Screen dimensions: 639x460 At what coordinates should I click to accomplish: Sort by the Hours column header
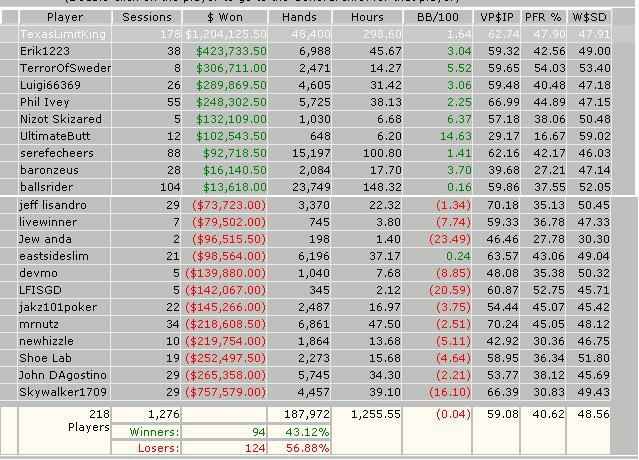[367, 17]
